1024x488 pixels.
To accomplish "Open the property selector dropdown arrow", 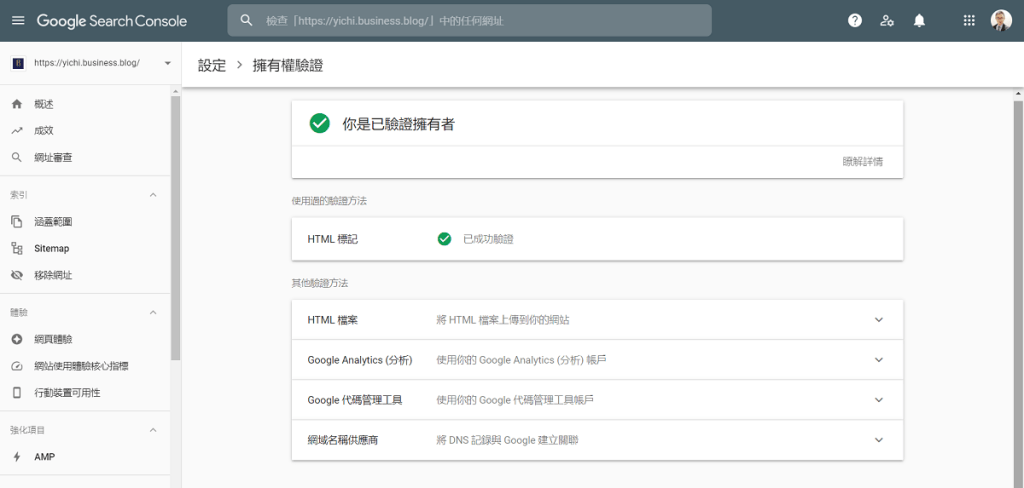I will point(167,63).
